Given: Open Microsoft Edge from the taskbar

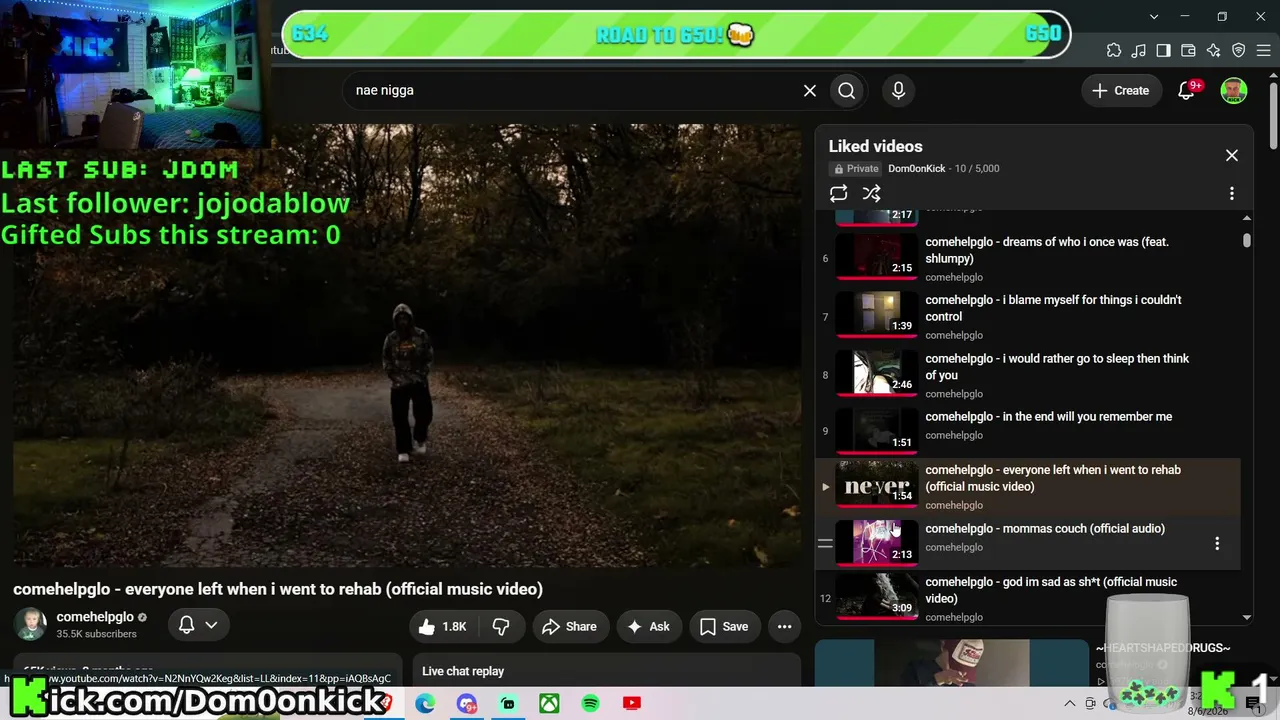Looking at the screenshot, I should coord(425,704).
